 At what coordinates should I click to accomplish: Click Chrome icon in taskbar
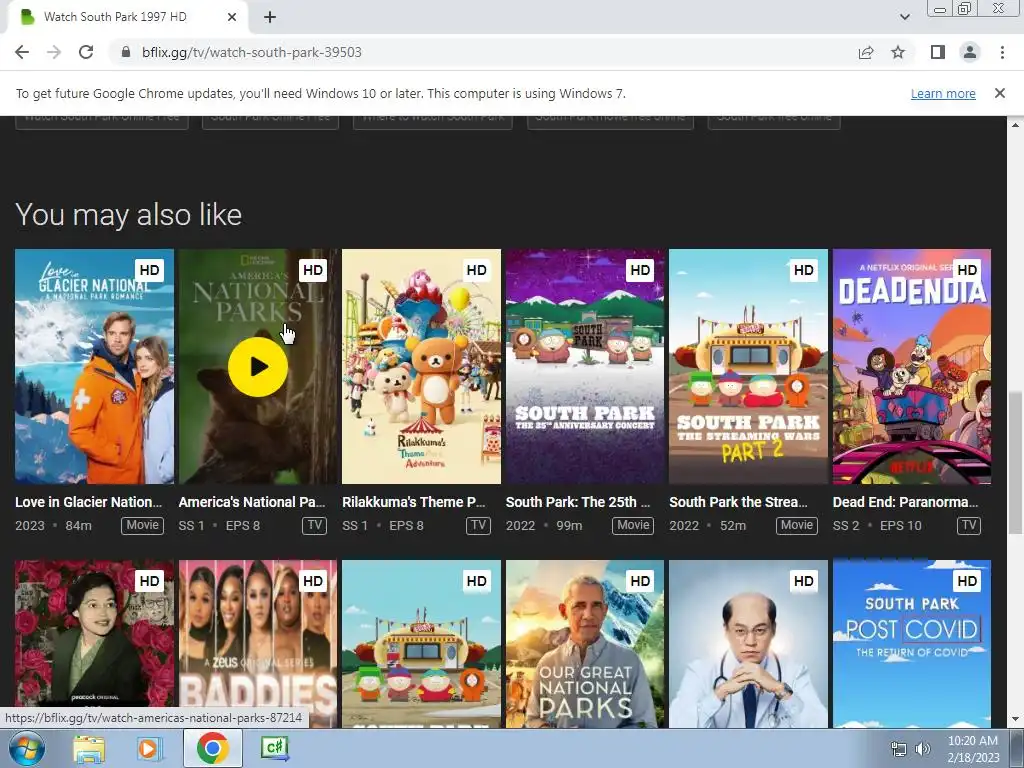(212, 748)
